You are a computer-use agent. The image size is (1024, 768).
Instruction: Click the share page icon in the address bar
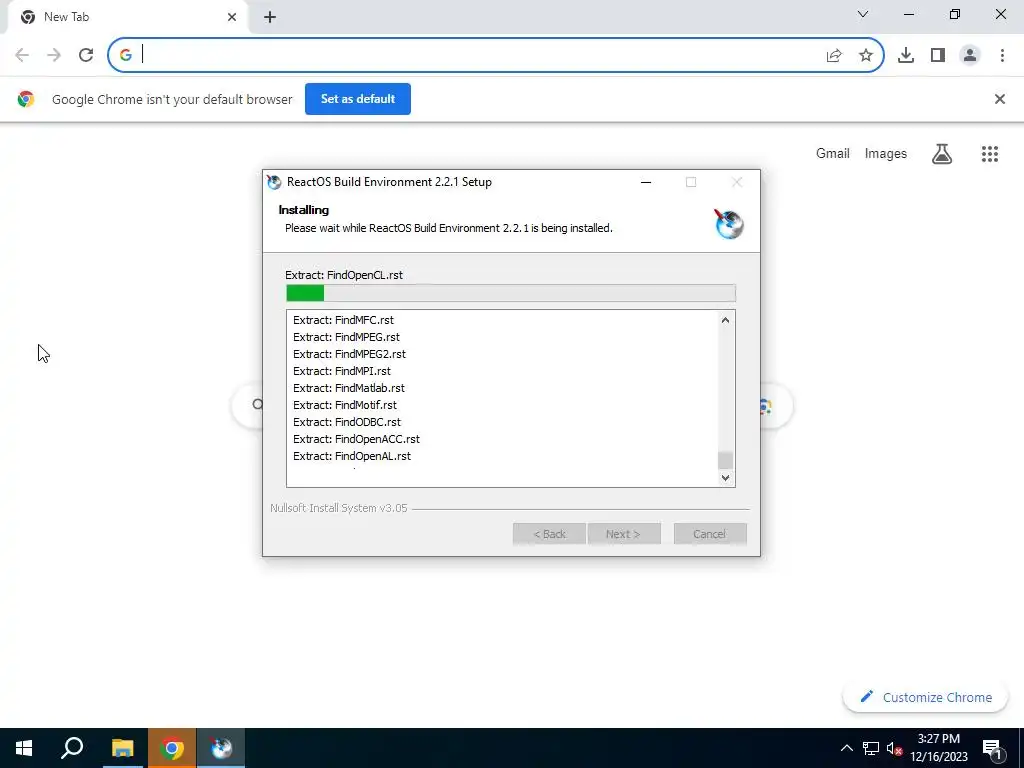point(834,56)
